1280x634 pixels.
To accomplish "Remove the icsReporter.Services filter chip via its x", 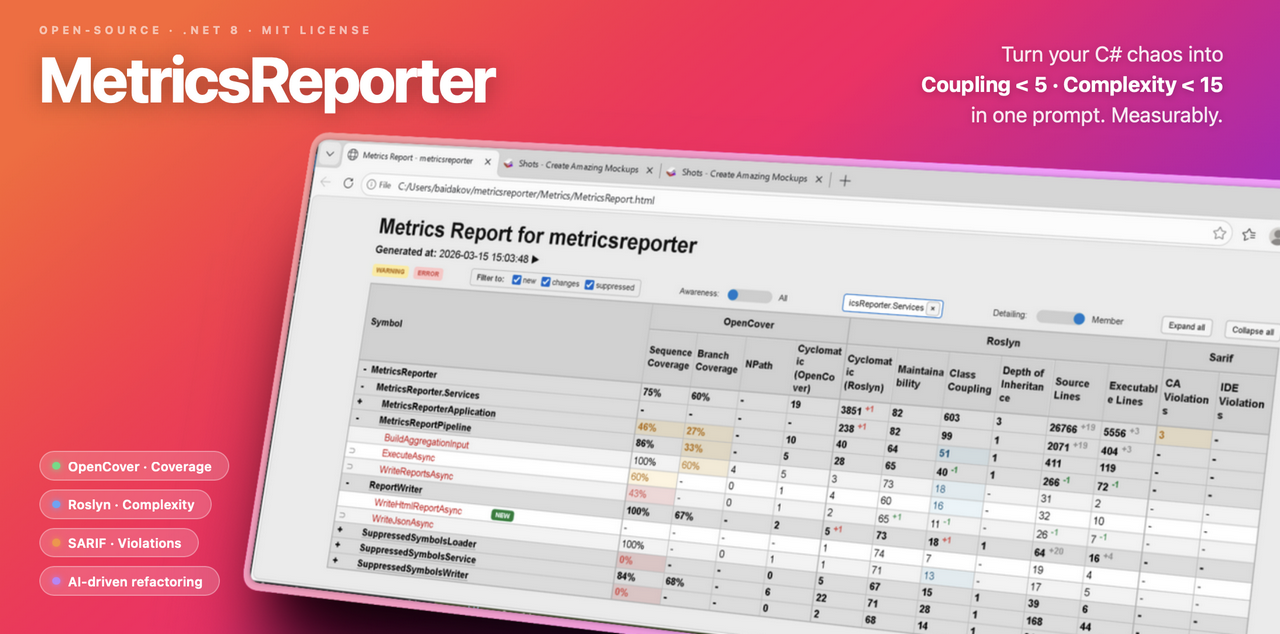I will [933, 307].
